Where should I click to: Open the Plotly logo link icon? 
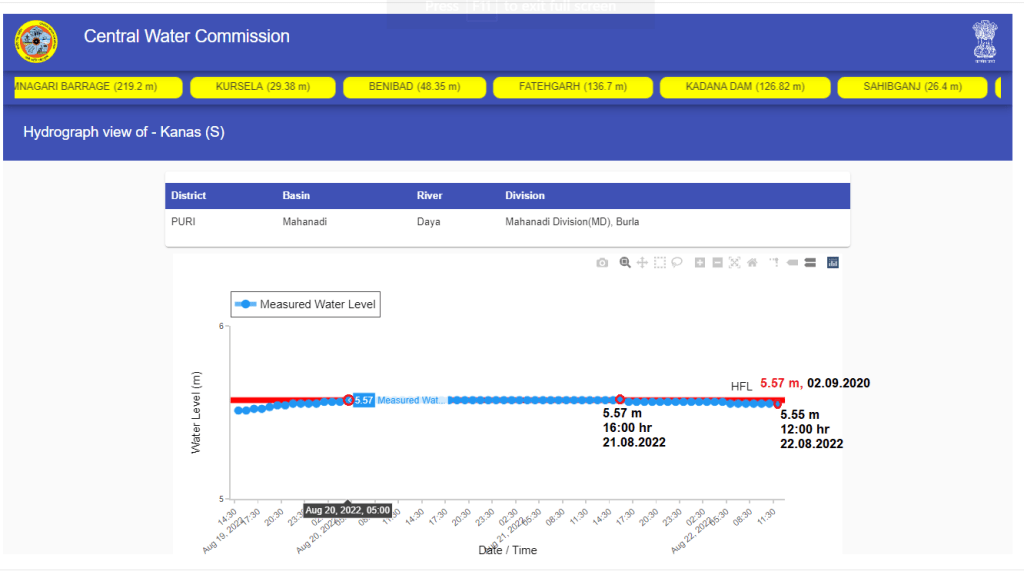coord(832,263)
